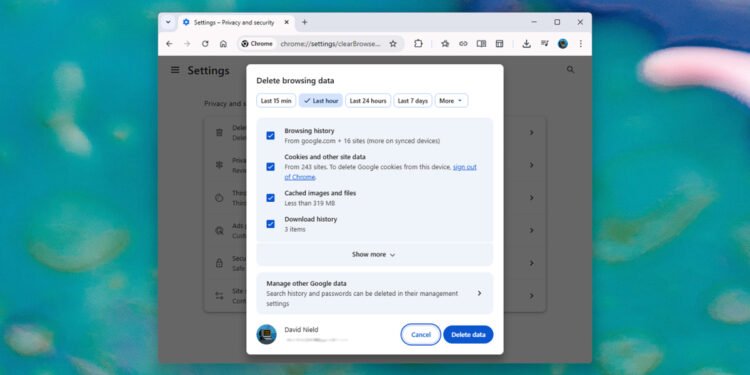Click the trash icon in settings list
The height and width of the screenshot is (375, 750).
click(219, 132)
